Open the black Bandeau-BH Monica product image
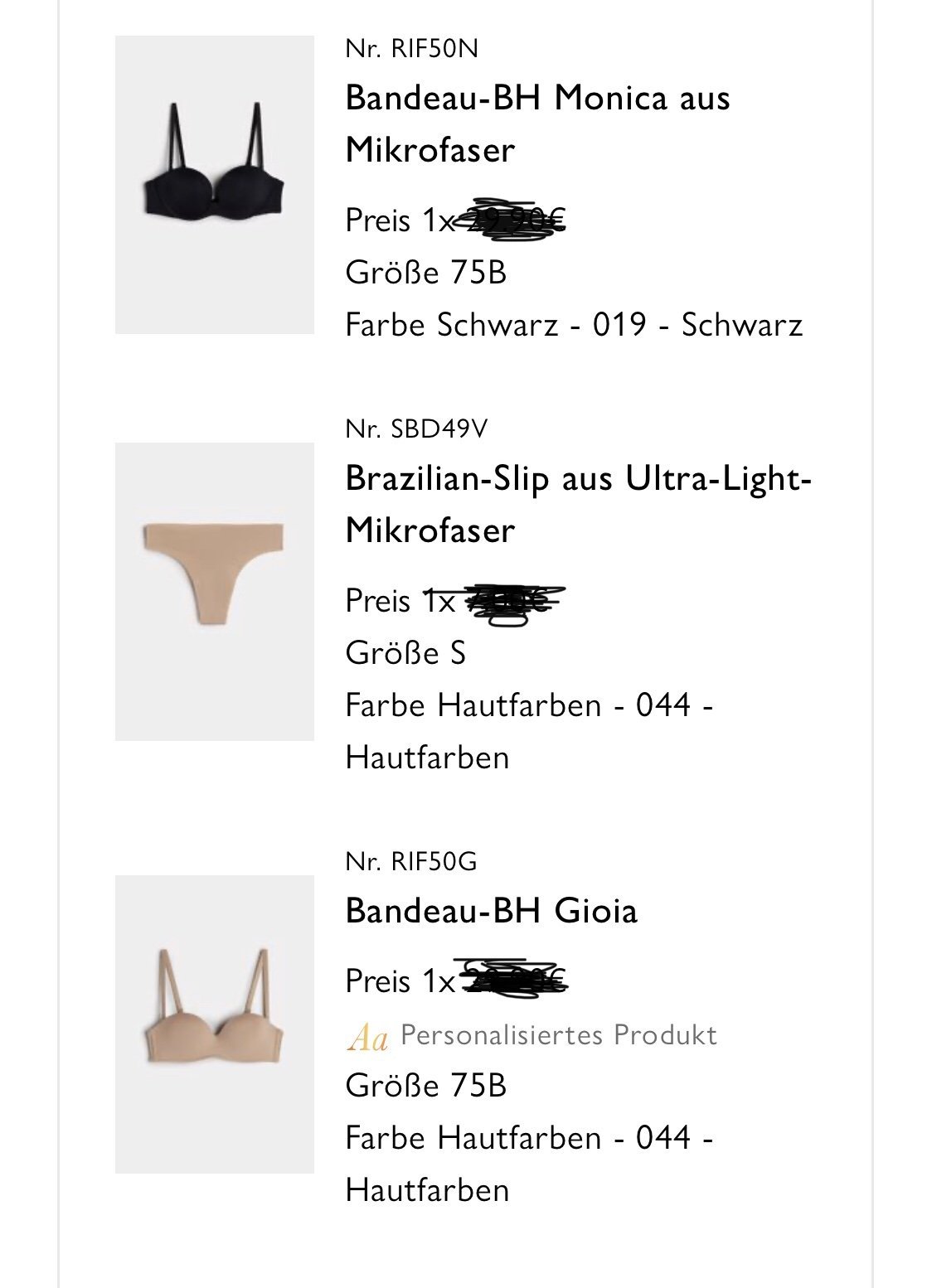 coord(215,185)
